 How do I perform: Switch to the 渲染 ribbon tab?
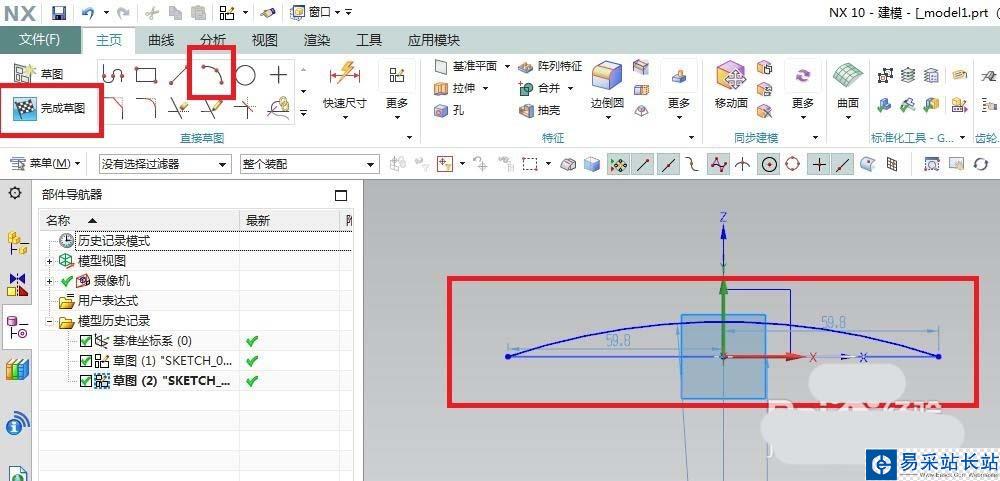(x=317, y=40)
